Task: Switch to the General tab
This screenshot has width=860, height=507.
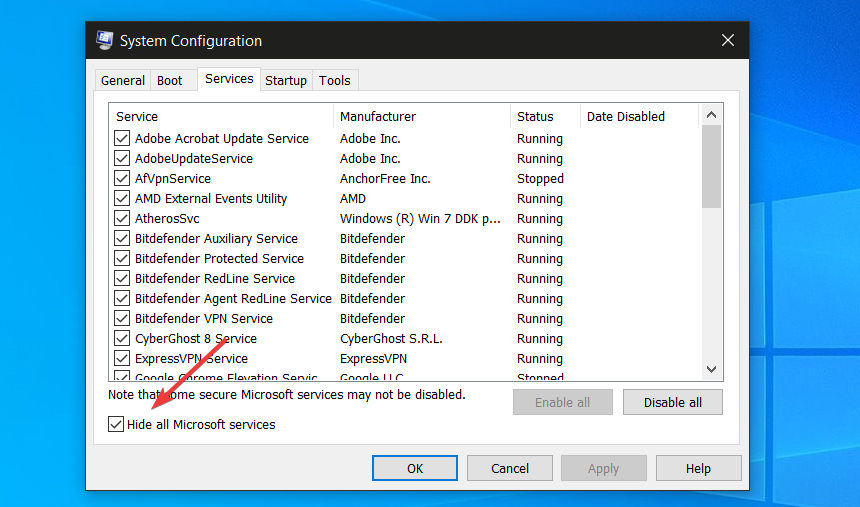Action: 122,81
